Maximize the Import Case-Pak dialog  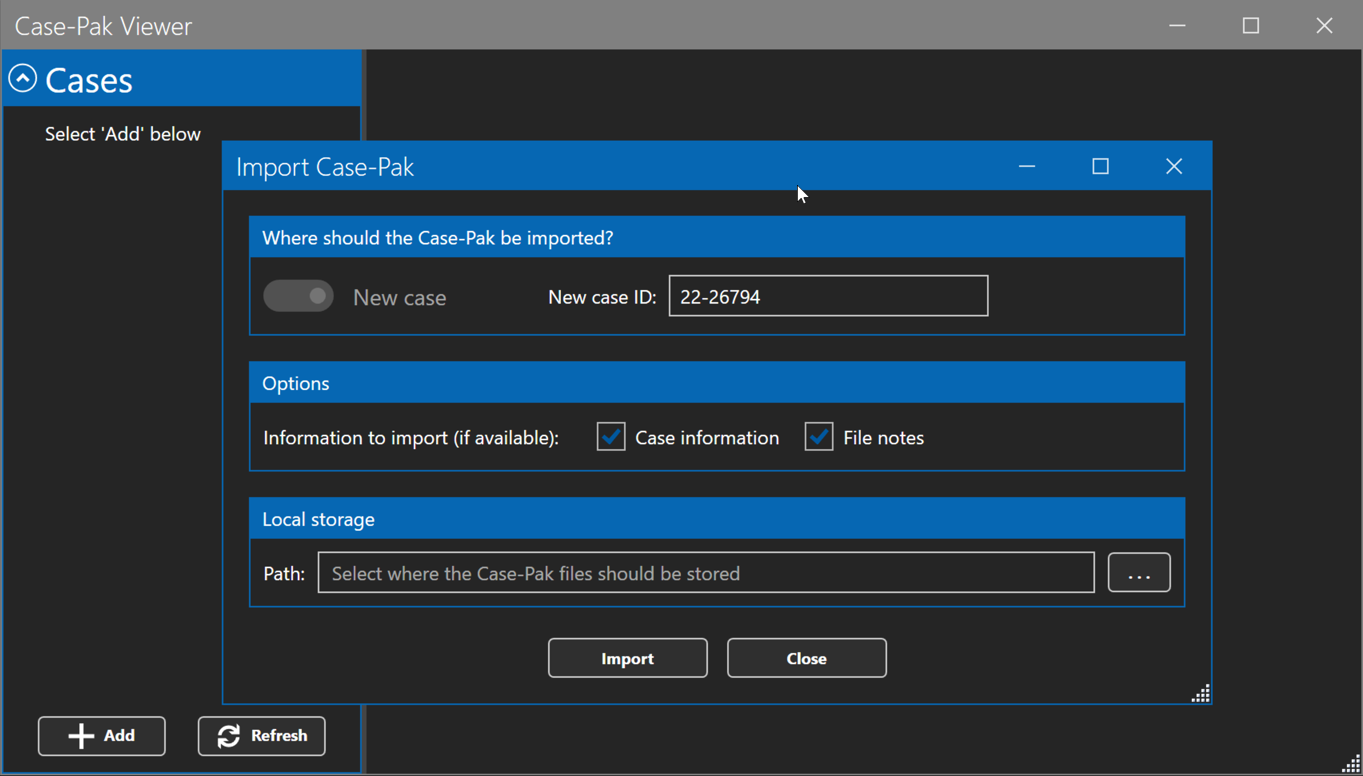[1101, 166]
